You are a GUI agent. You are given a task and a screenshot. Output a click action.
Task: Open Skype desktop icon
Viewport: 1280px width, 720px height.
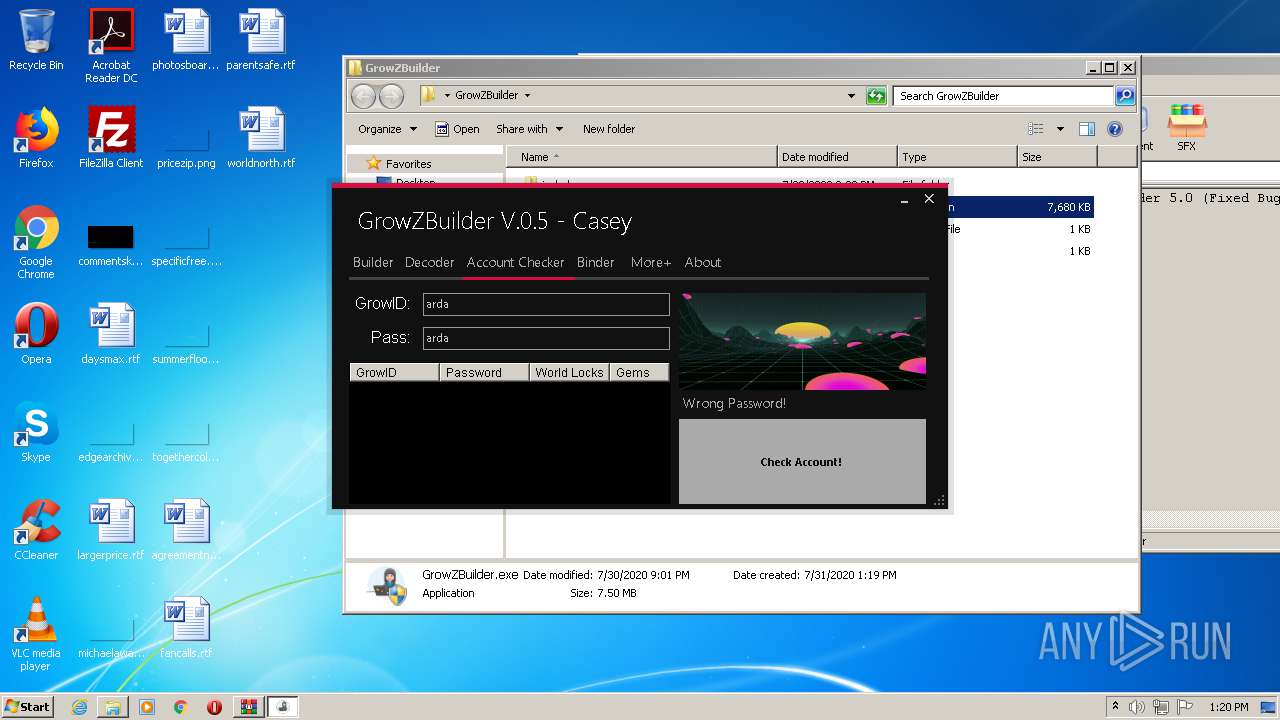(x=36, y=432)
